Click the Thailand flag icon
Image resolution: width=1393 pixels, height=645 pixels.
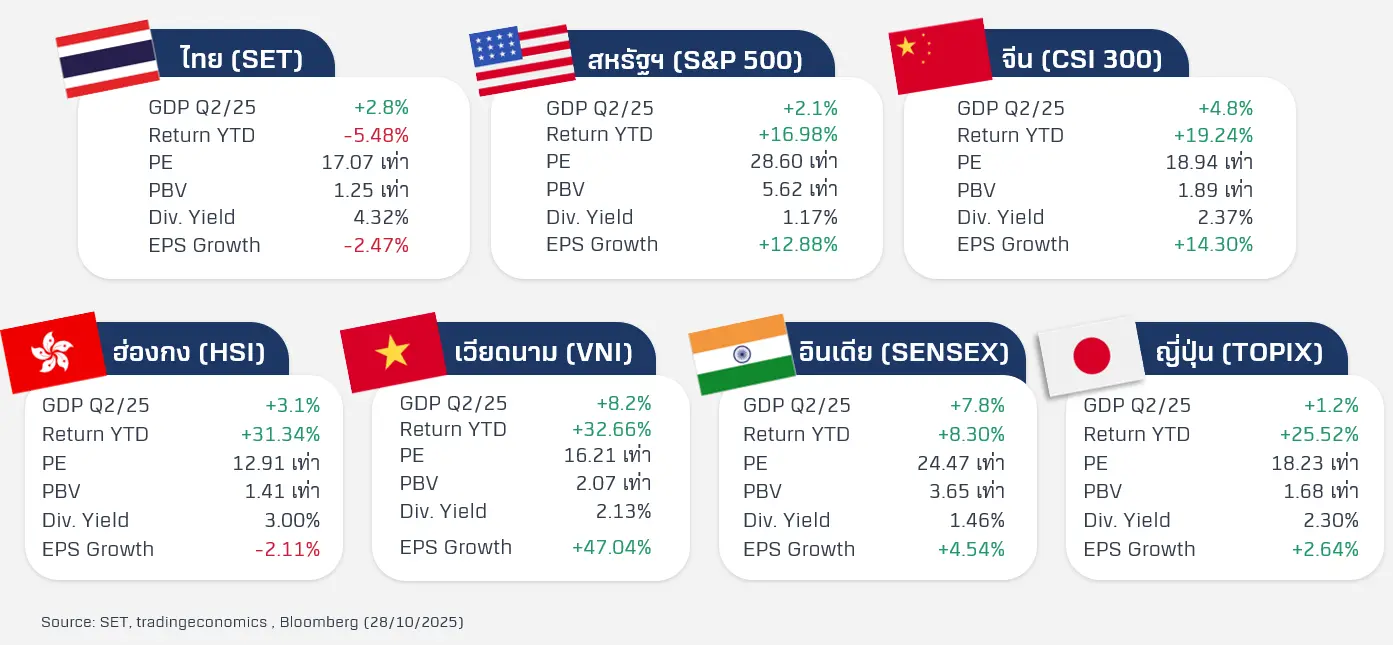click(107, 58)
